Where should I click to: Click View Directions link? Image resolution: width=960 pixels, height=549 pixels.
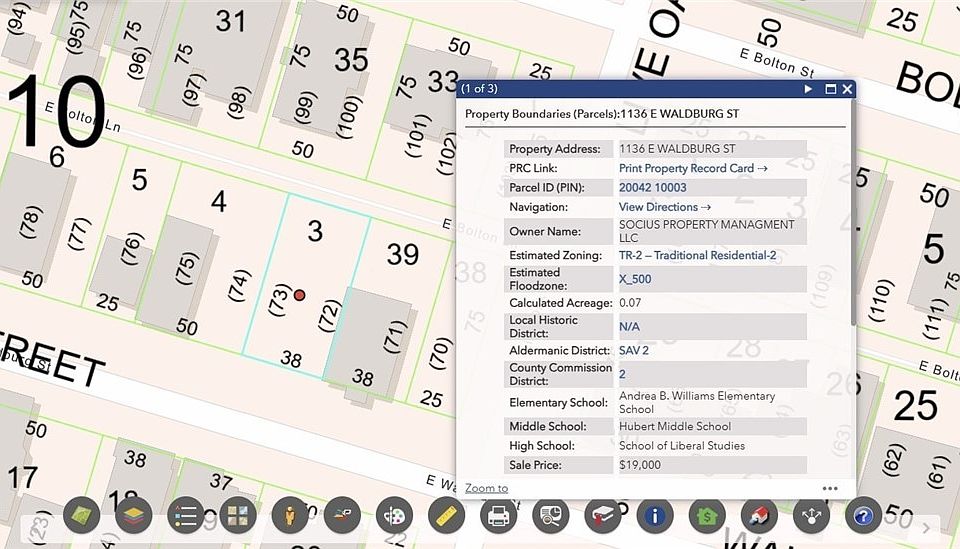coord(665,207)
